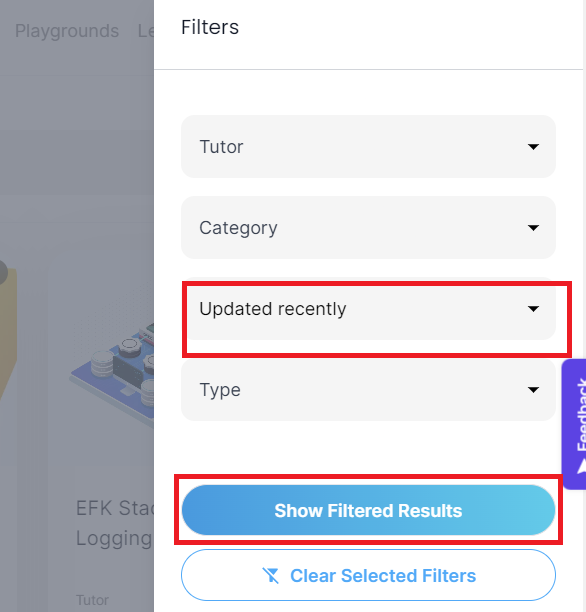The width and height of the screenshot is (586, 612).
Task: Click the Updated recently caret icon
Action: click(x=533, y=309)
